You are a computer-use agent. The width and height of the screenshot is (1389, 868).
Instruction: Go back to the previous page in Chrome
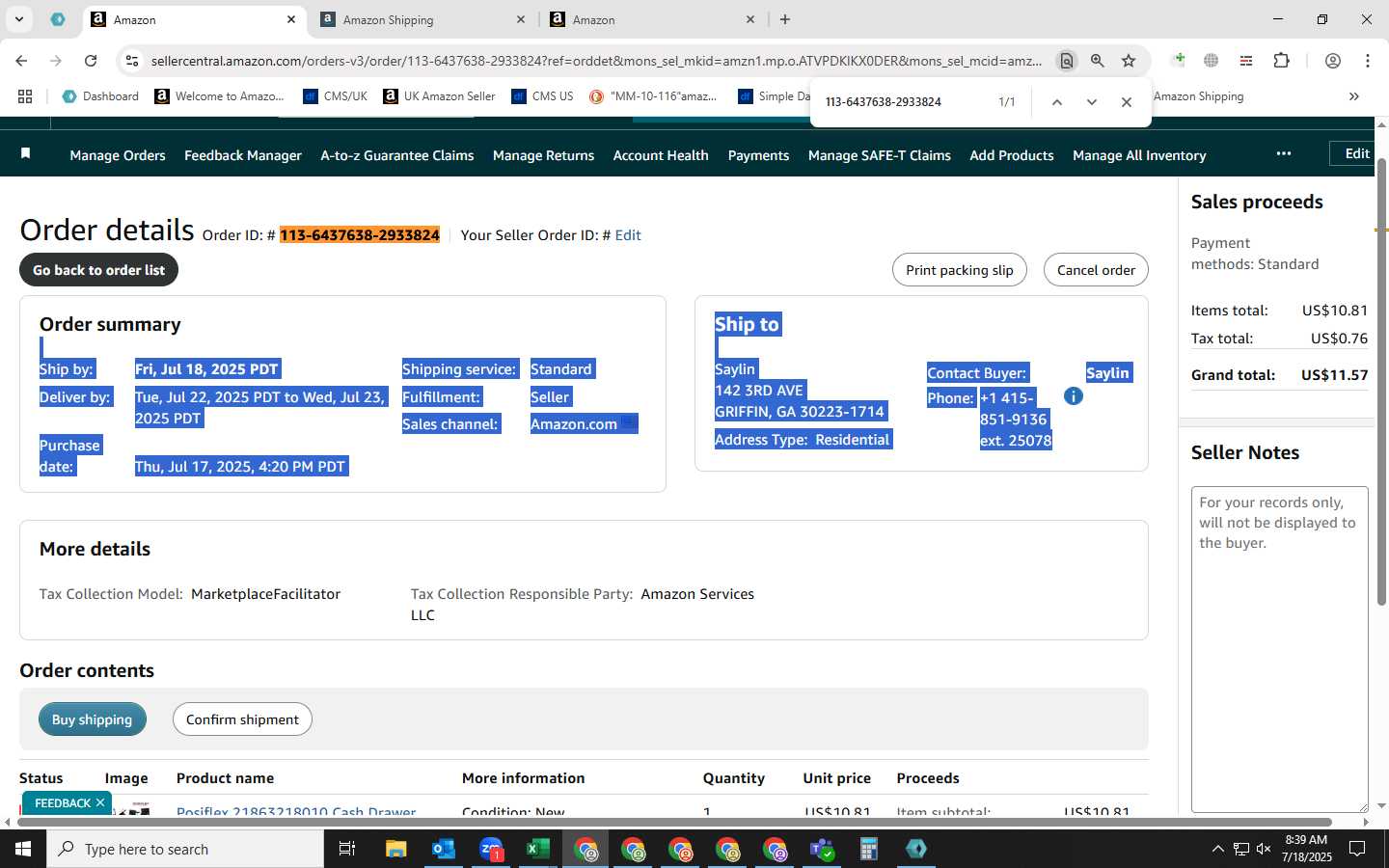(x=21, y=61)
